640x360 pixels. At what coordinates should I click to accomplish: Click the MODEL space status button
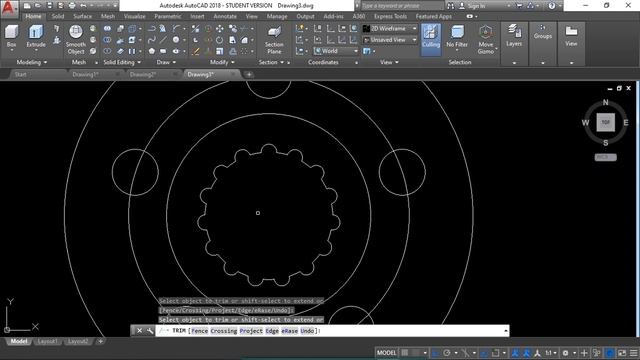[x=386, y=353]
